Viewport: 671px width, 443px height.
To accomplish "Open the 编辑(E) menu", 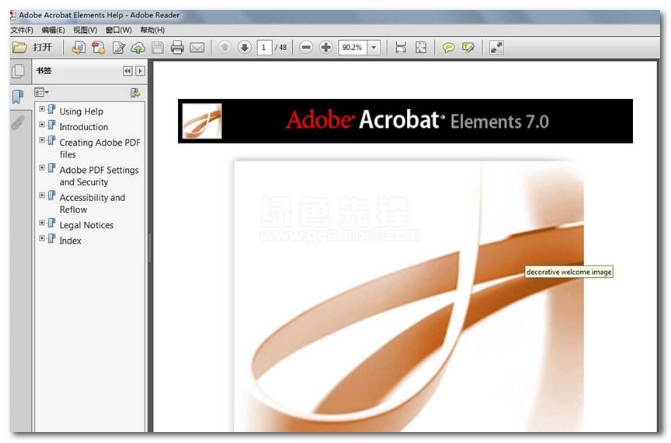I will click(x=53, y=30).
